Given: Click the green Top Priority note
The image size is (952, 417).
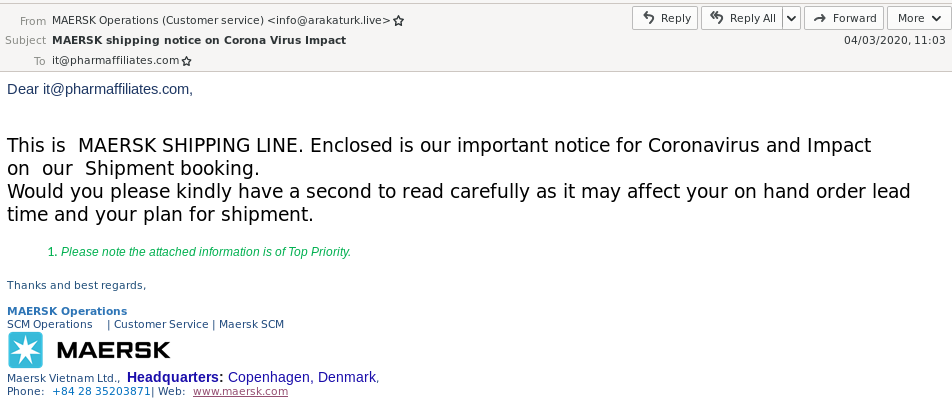Looking at the screenshot, I should pyautogui.click(x=205, y=252).
